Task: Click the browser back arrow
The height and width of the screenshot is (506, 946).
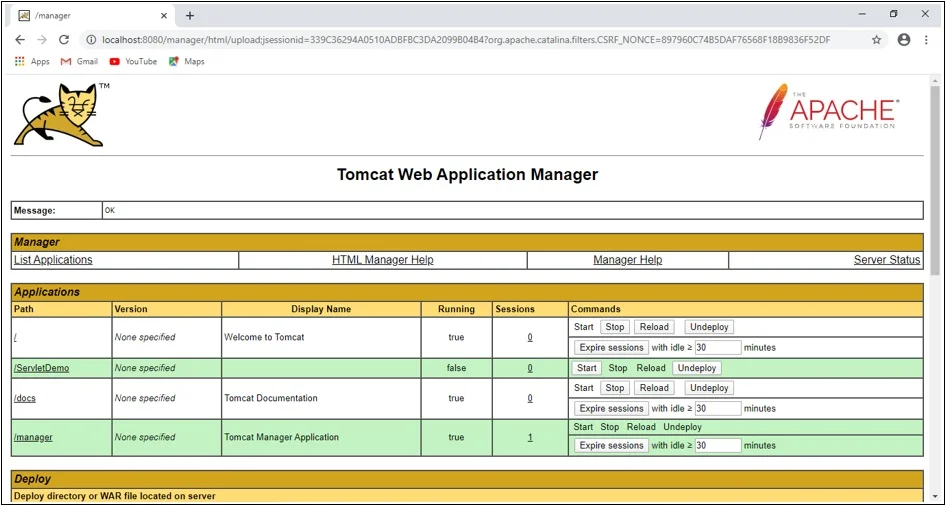Action: (20, 40)
